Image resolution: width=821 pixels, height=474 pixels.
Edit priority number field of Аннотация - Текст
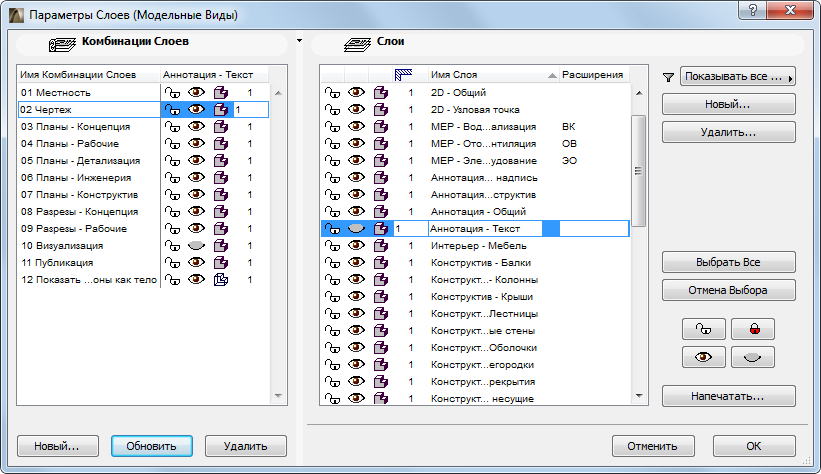tap(410, 229)
